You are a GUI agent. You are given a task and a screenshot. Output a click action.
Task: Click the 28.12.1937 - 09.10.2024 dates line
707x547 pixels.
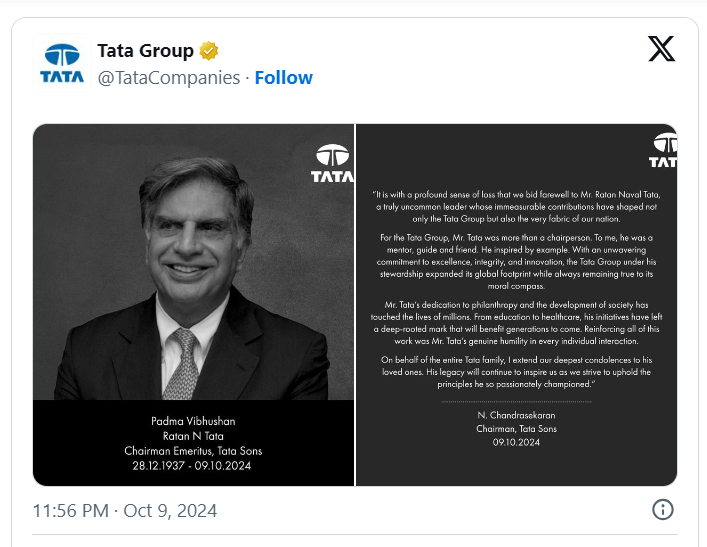[x=192, y=466]
